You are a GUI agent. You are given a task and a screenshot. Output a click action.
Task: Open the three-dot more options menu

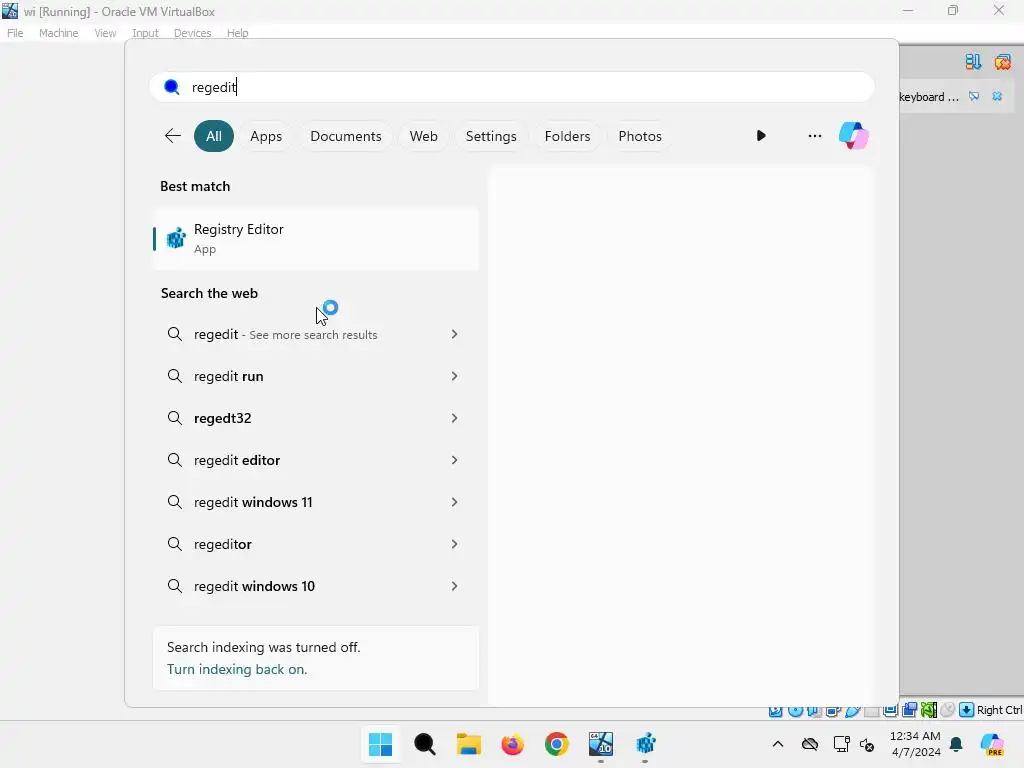814,136
